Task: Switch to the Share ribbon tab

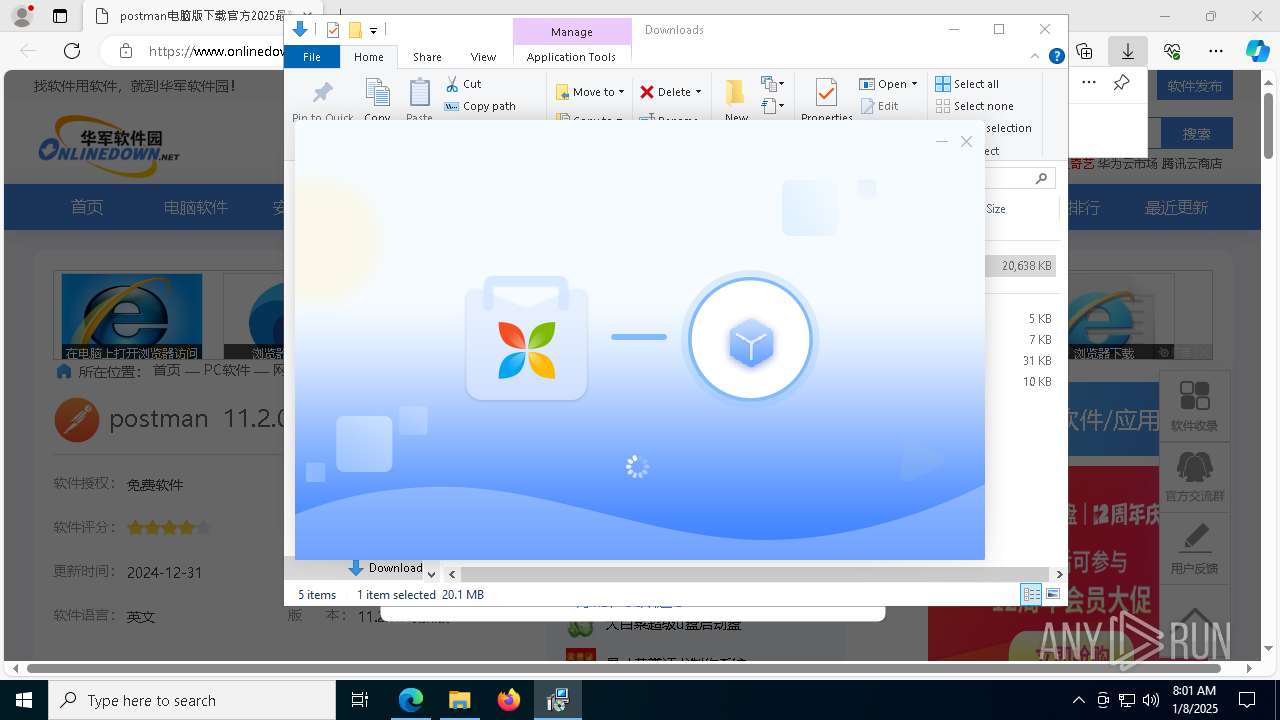Action: [427, 57]
